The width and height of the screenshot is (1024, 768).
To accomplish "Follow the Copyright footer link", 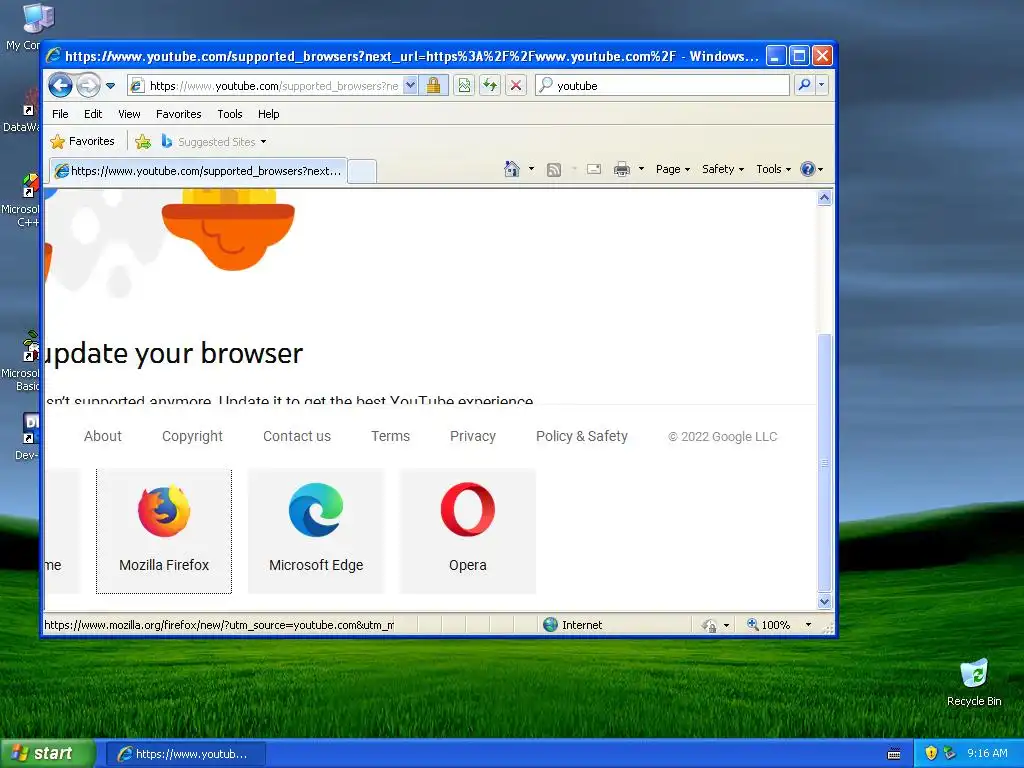I will click(x=192, y=436).
